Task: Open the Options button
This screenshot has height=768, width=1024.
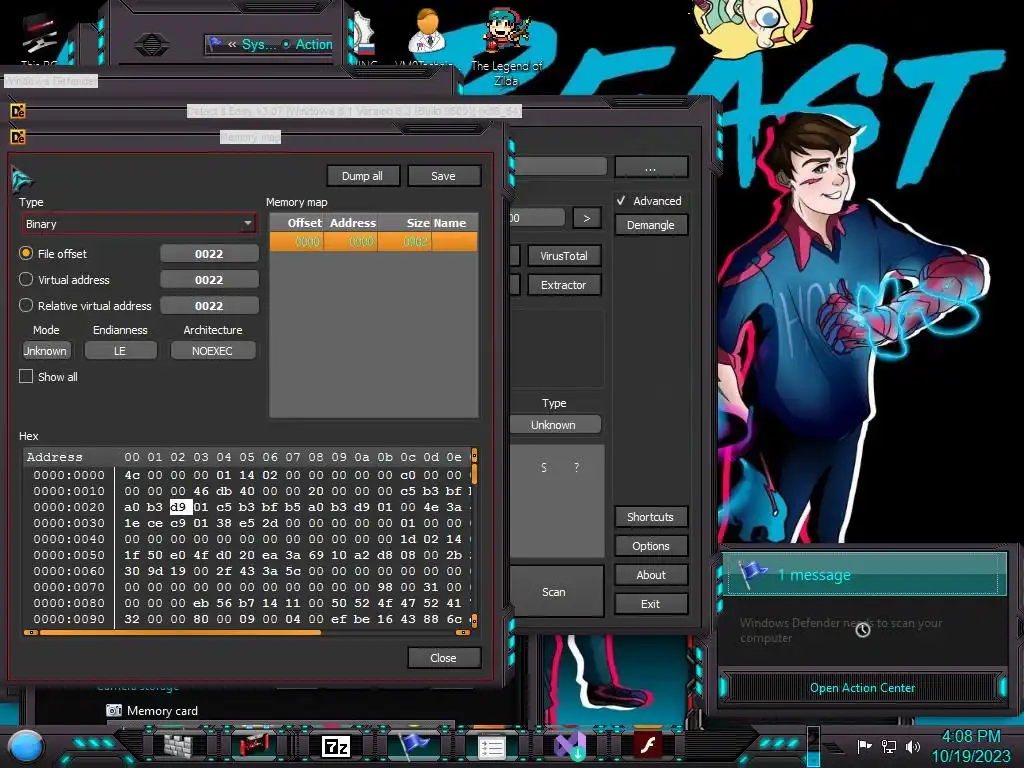Action: point(650,546)
